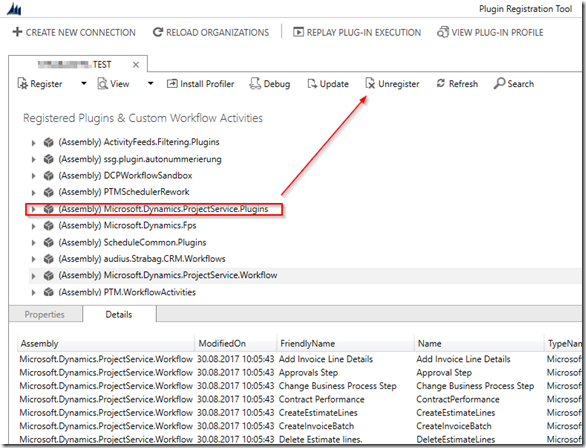Expand the Microsoft.Dynamics.Fps assembly node

pos(33,226)
